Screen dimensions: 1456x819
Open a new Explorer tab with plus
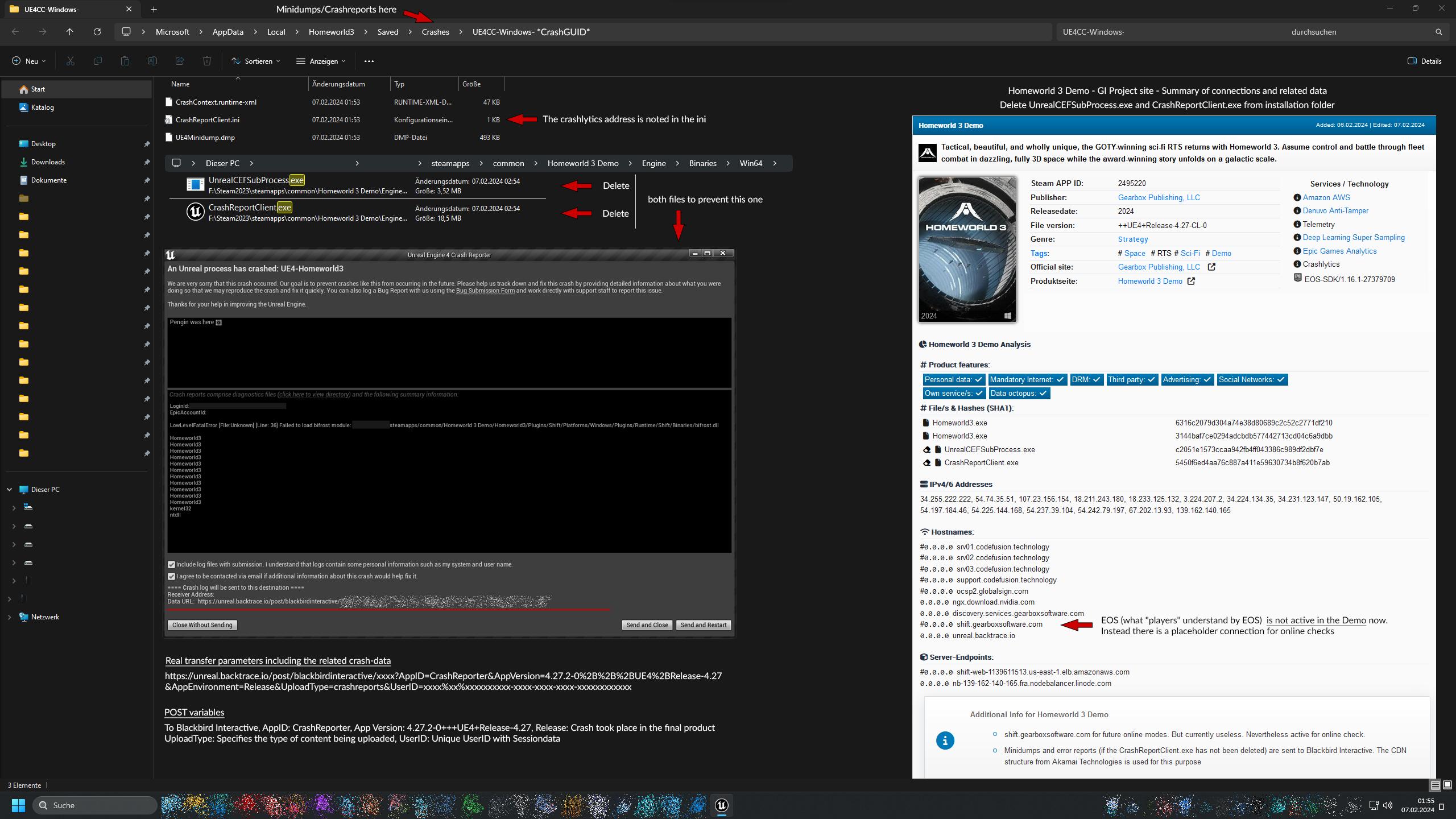[154, 9]
